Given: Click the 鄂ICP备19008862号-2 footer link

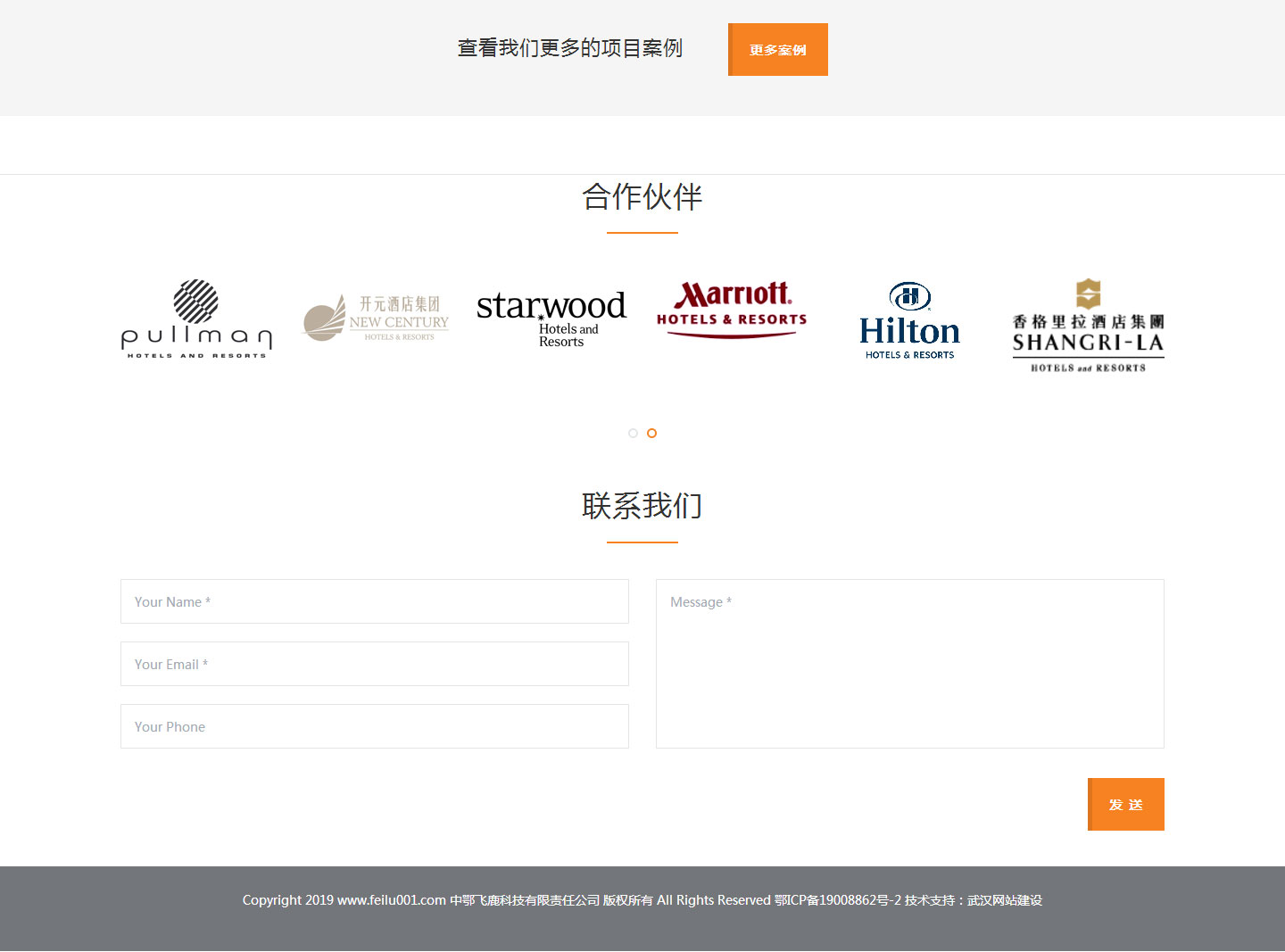Looking at the screenshot, I should pos(838,900).
